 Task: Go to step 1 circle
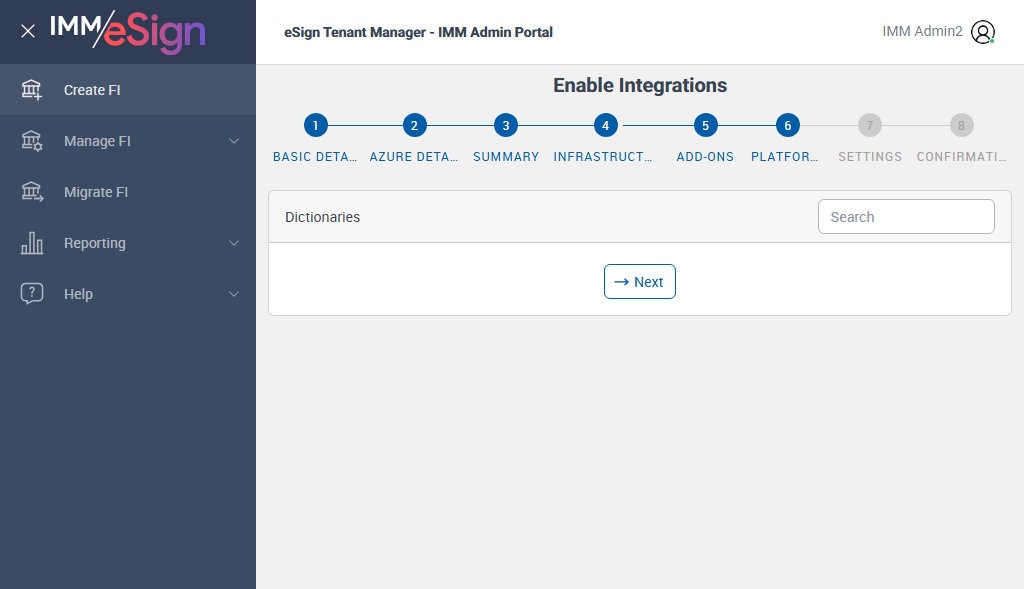click(315, 125)
